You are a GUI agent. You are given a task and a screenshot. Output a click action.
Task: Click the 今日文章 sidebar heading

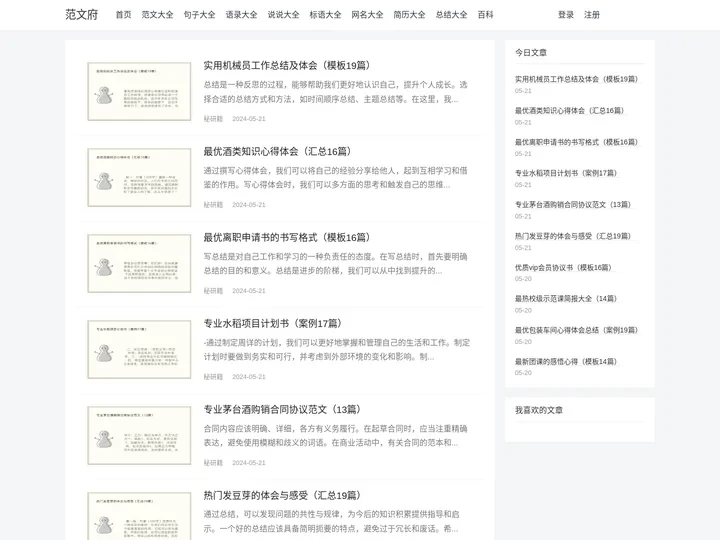coord(531,53)
